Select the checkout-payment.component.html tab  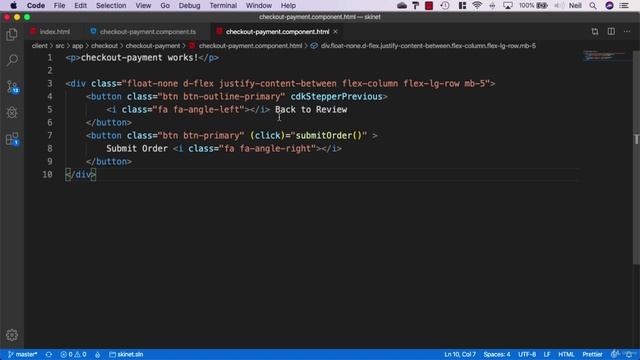[x=278, y=32]
